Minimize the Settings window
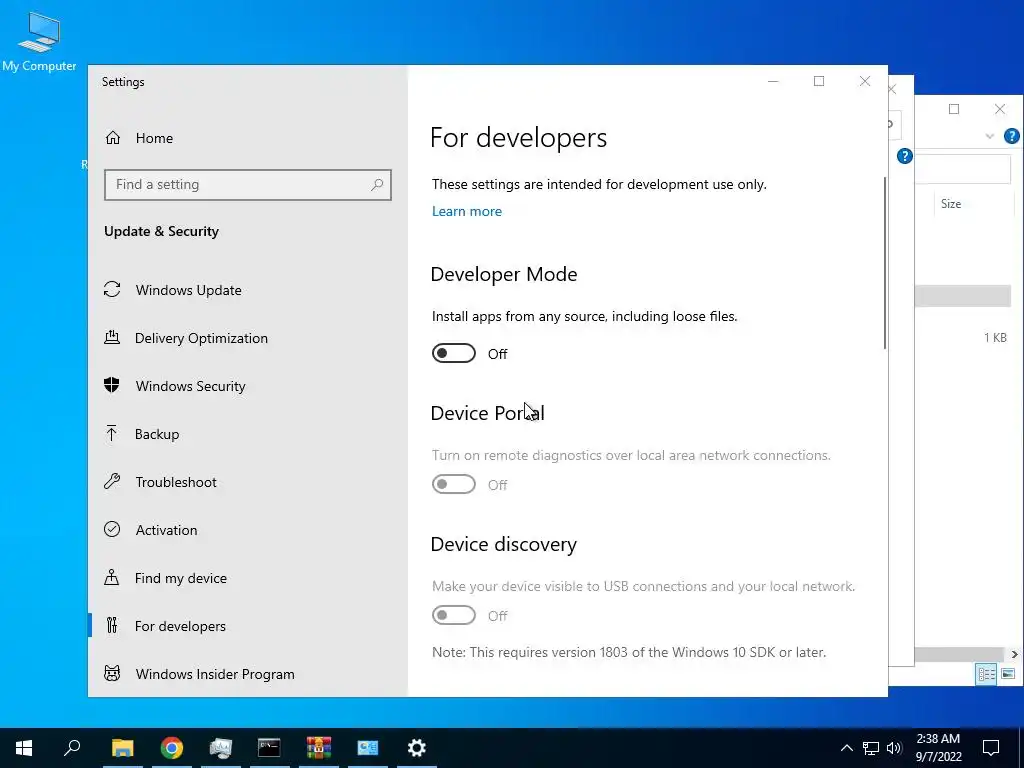1024x768 pixels. 773,81
